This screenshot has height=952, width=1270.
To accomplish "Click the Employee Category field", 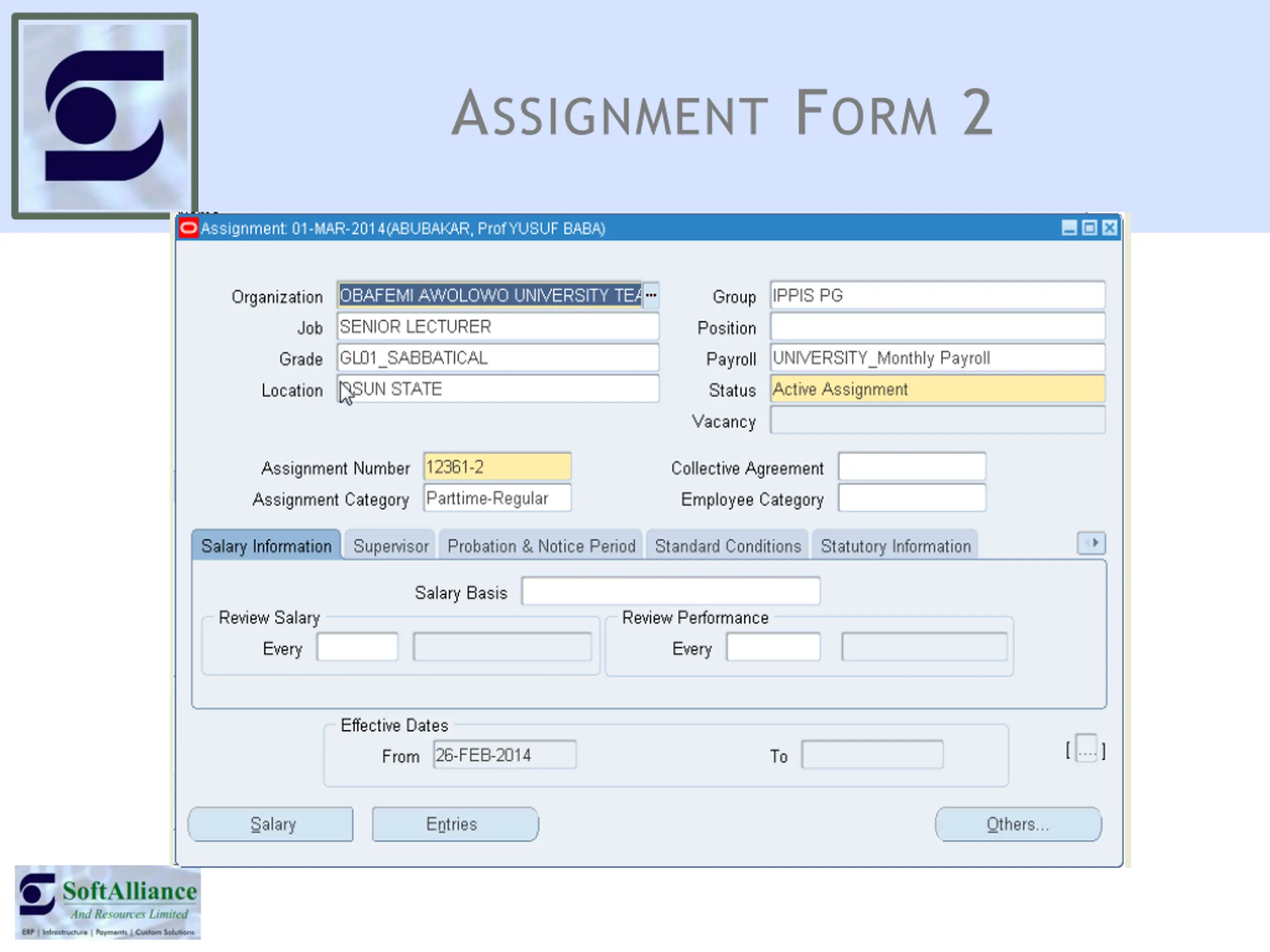I will click(912, 497).
